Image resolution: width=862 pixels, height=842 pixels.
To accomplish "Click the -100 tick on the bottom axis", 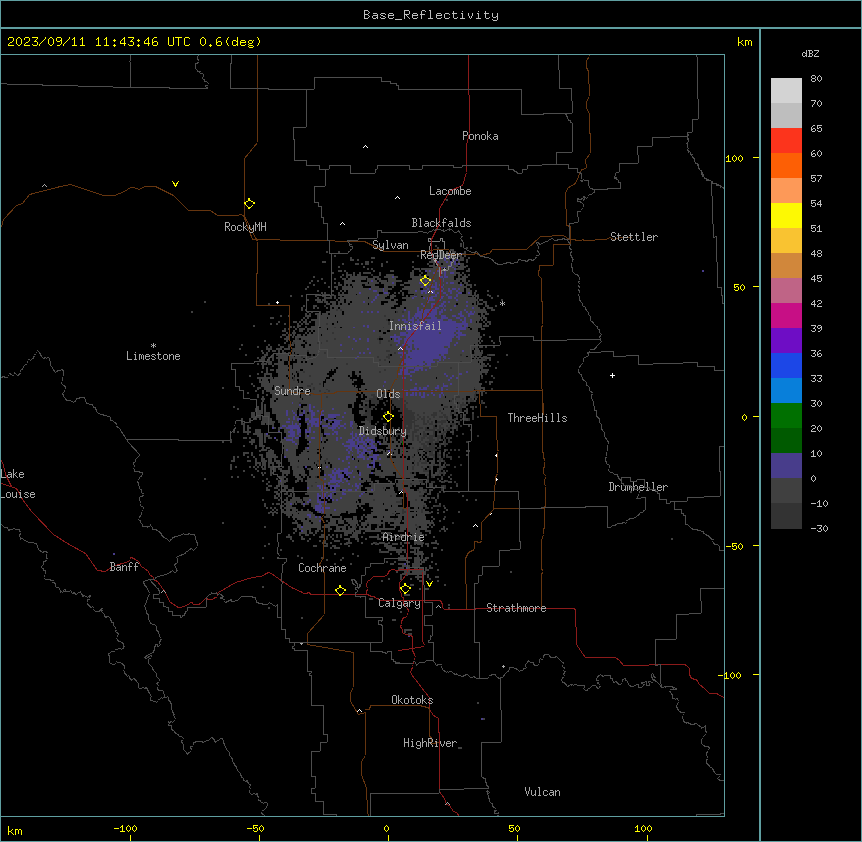I will pyautogui.click(x=125, y=828).
